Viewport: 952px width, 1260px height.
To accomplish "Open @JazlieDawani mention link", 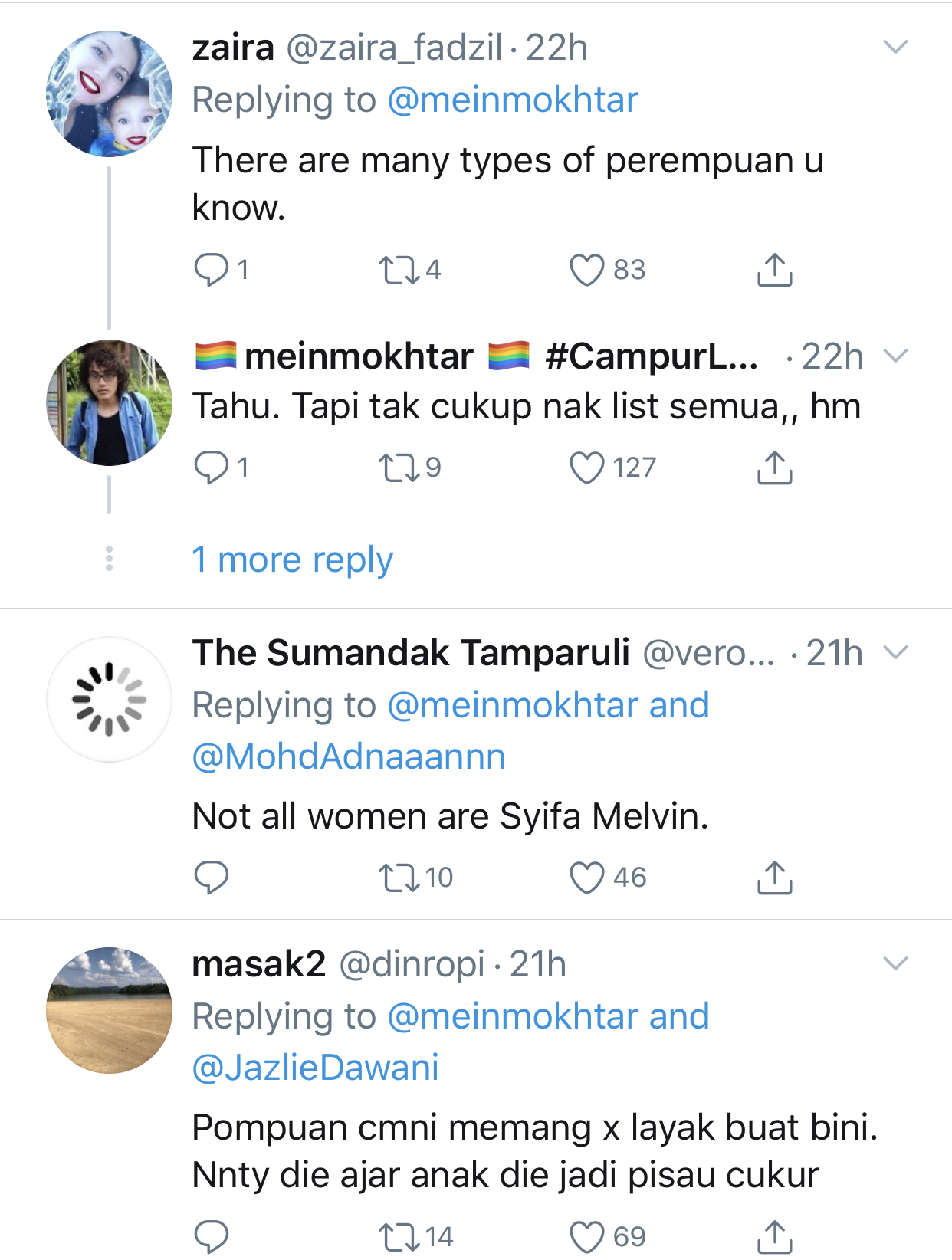I will [316, 1068].
